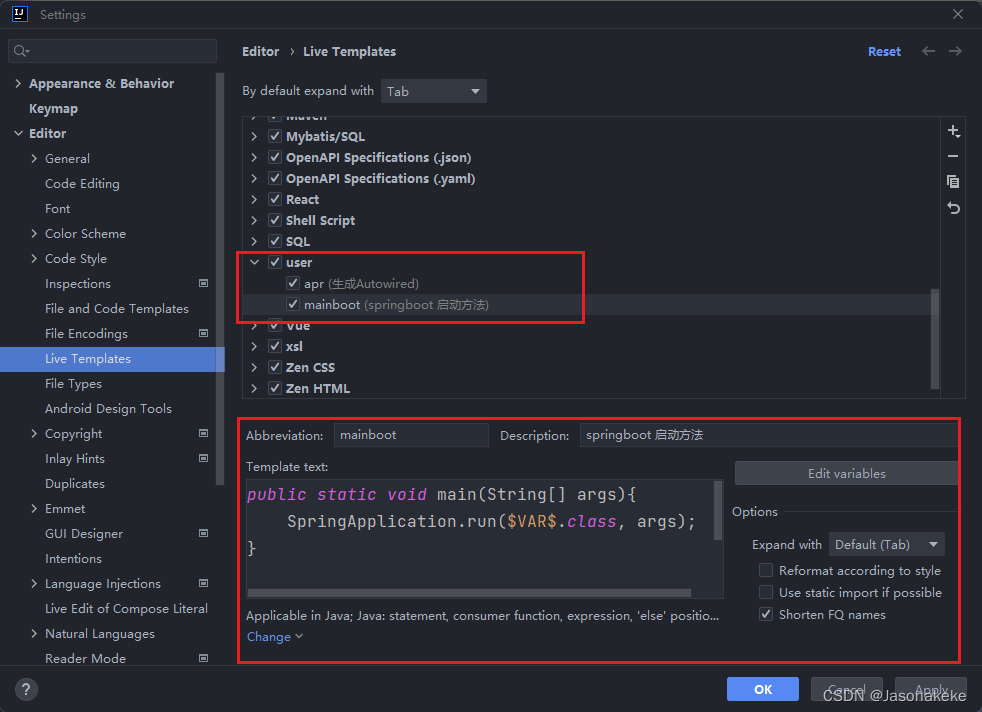Screen dimensions: 982x712
Task: Click the Abbreviation input field
Action: pos(411,435)
